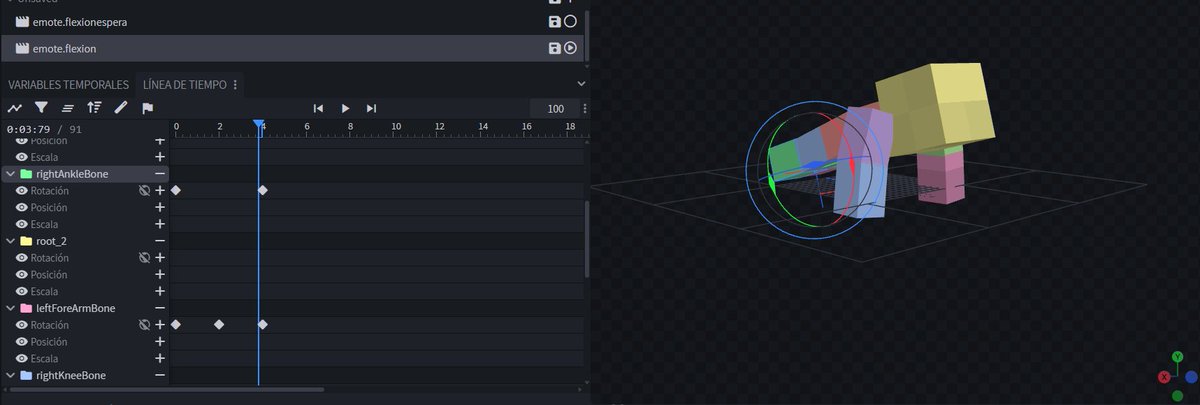The image size is (1200, 405).
Task: Collapse the root_2 animator
Action: (10, 241)
